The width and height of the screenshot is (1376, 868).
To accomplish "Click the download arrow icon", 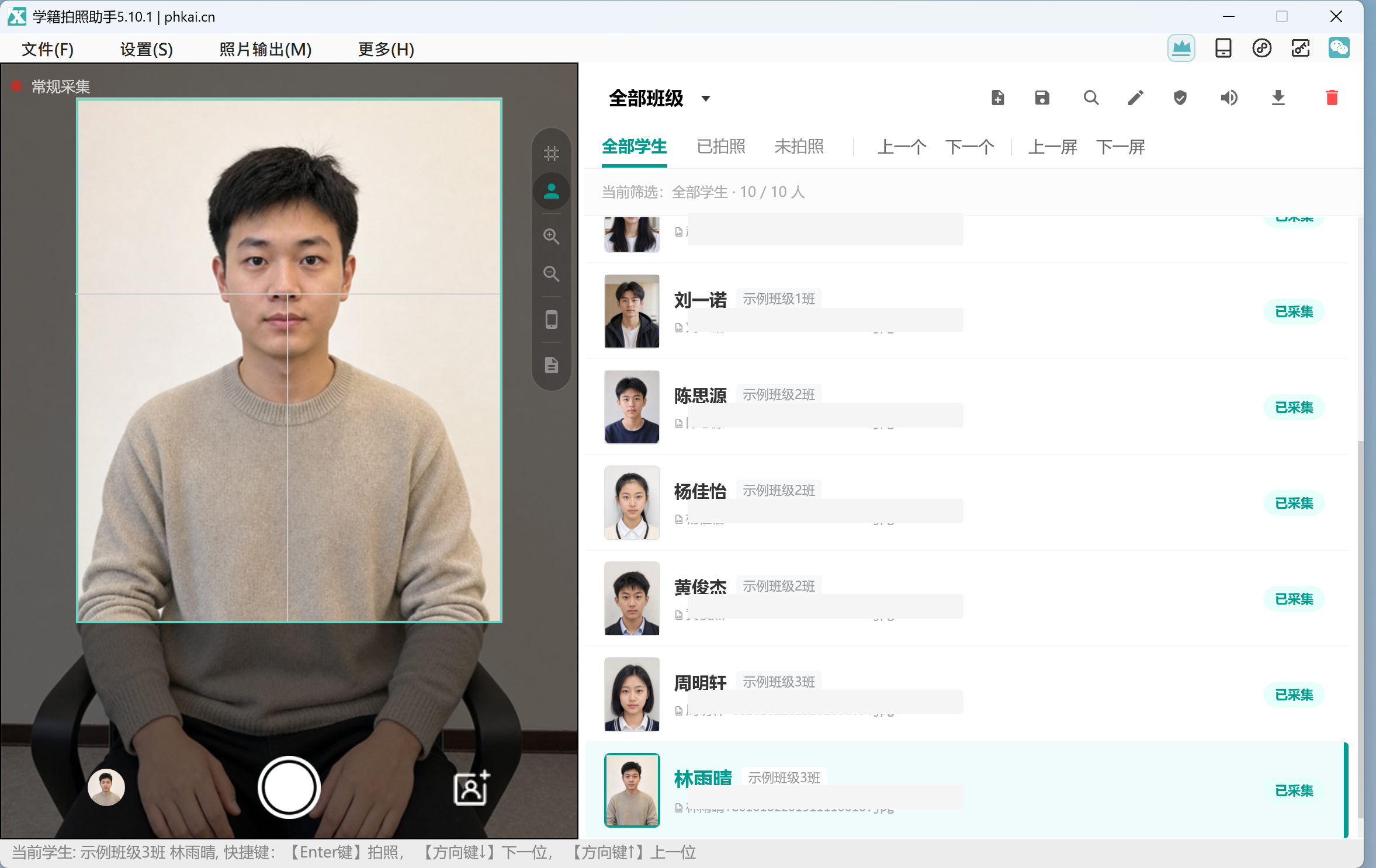I will point(1278,98).
